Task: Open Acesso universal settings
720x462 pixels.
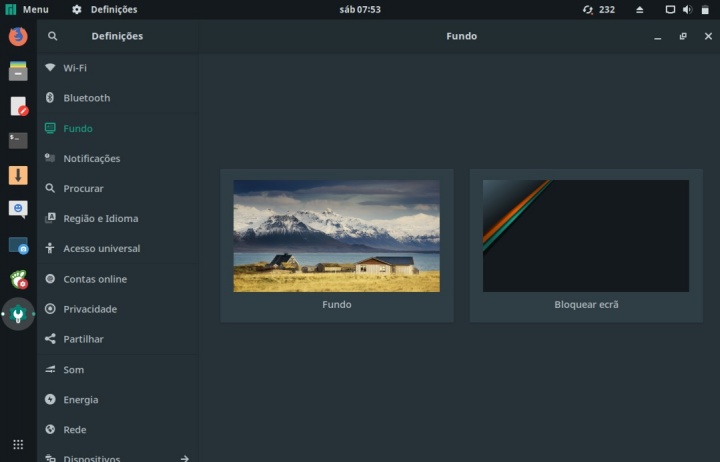Action: click(x=101, y=248)
